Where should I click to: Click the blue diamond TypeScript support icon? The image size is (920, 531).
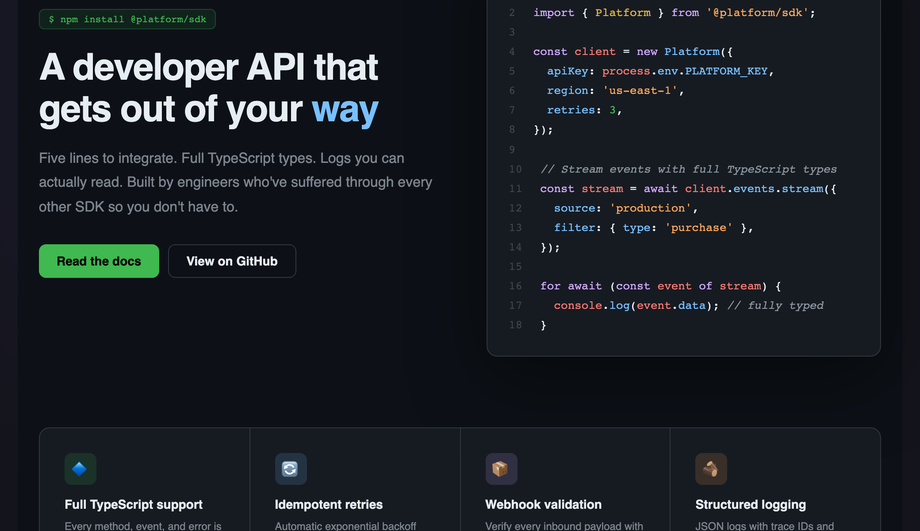coord(80,469)
